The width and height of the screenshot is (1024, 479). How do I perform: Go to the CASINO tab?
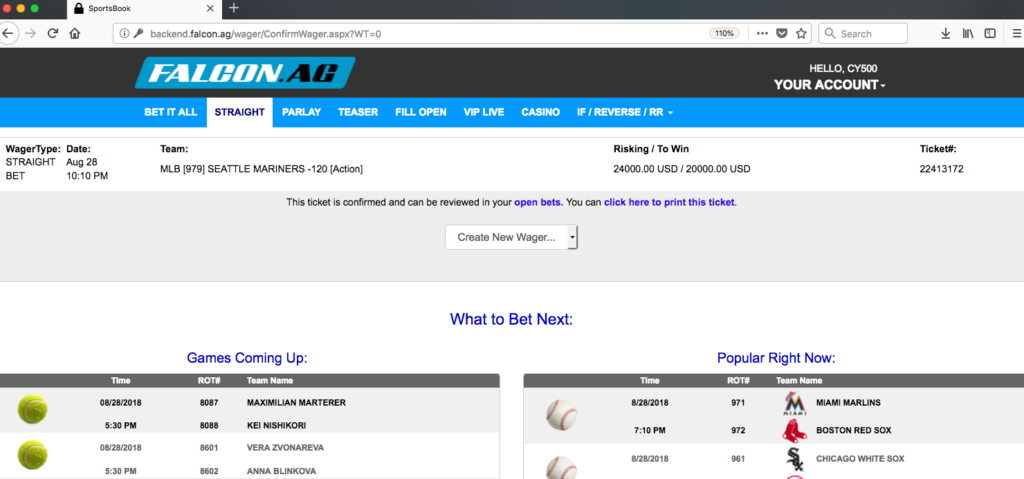(541, 112)
